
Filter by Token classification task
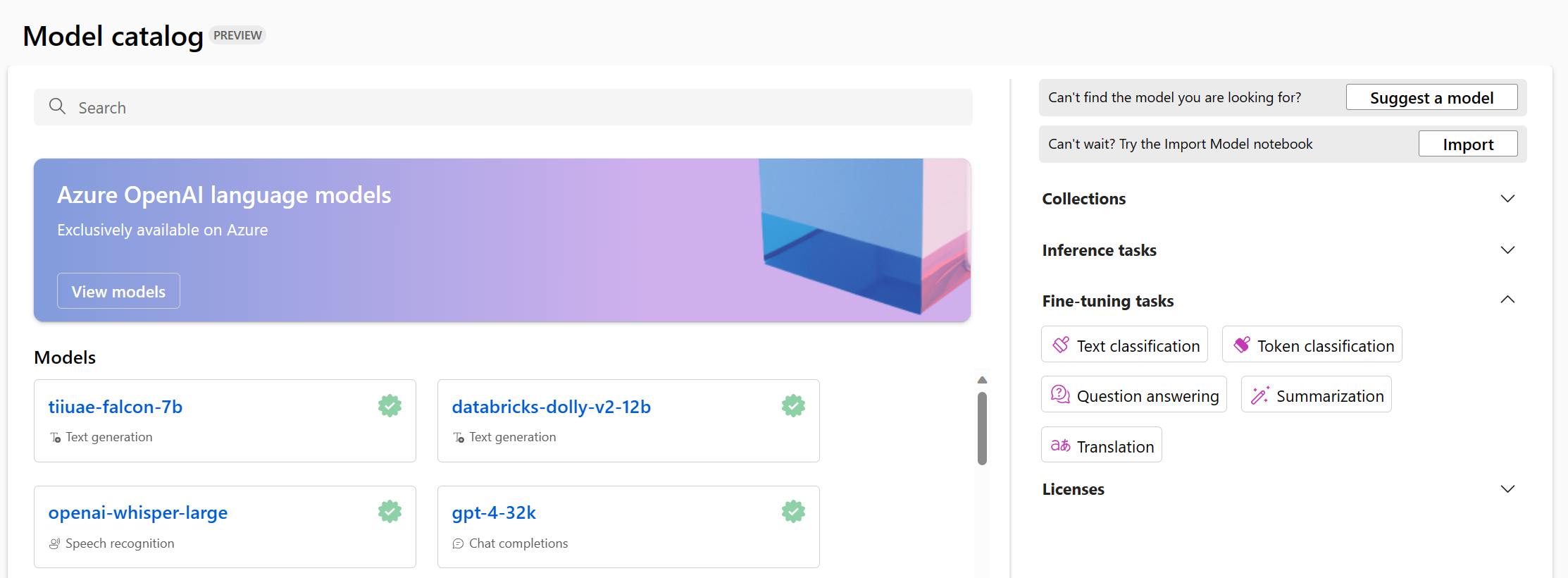point(1312,345)
